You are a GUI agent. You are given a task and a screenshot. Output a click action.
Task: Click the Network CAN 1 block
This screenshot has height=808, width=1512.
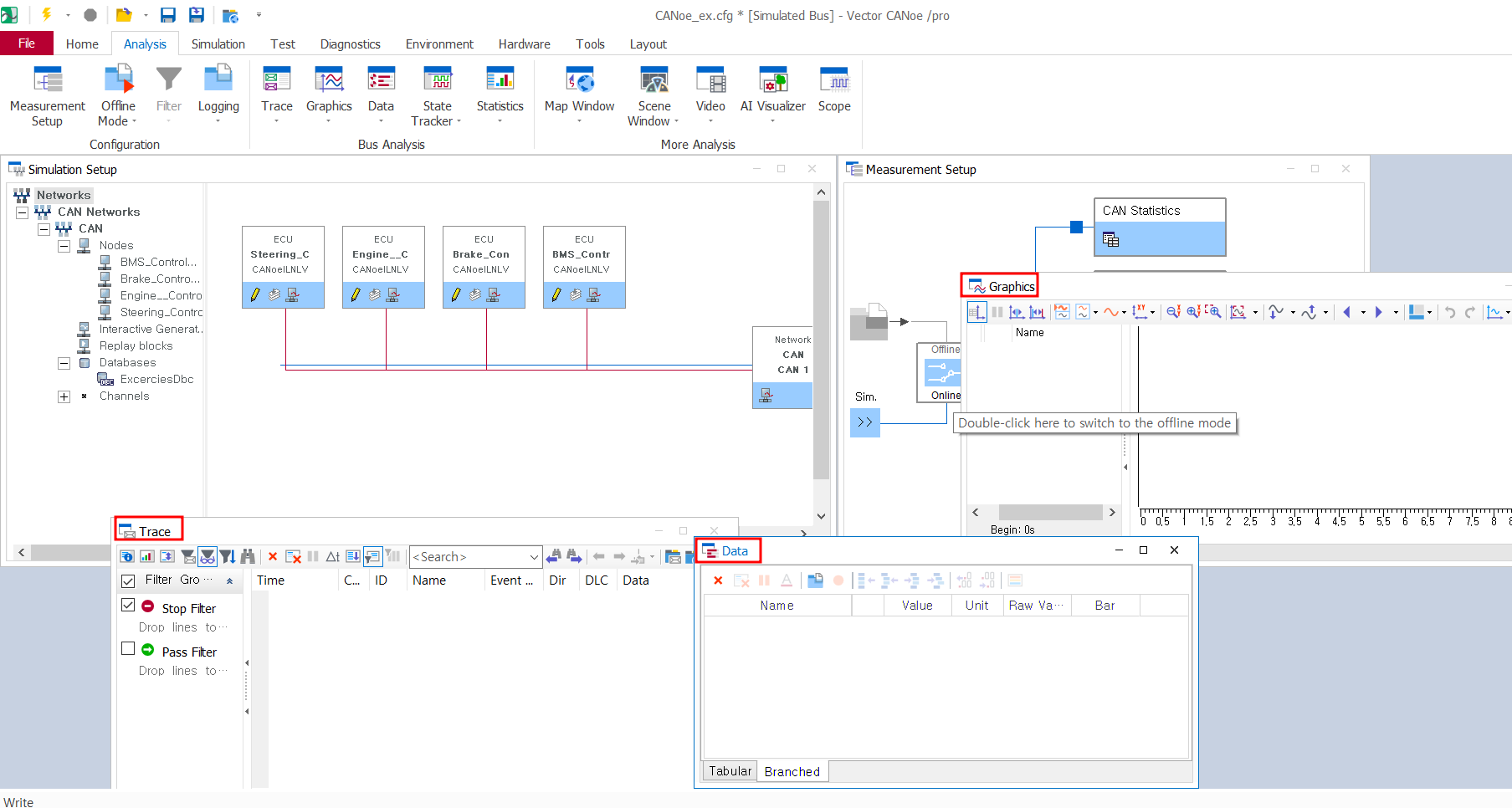tap(782, 367)
